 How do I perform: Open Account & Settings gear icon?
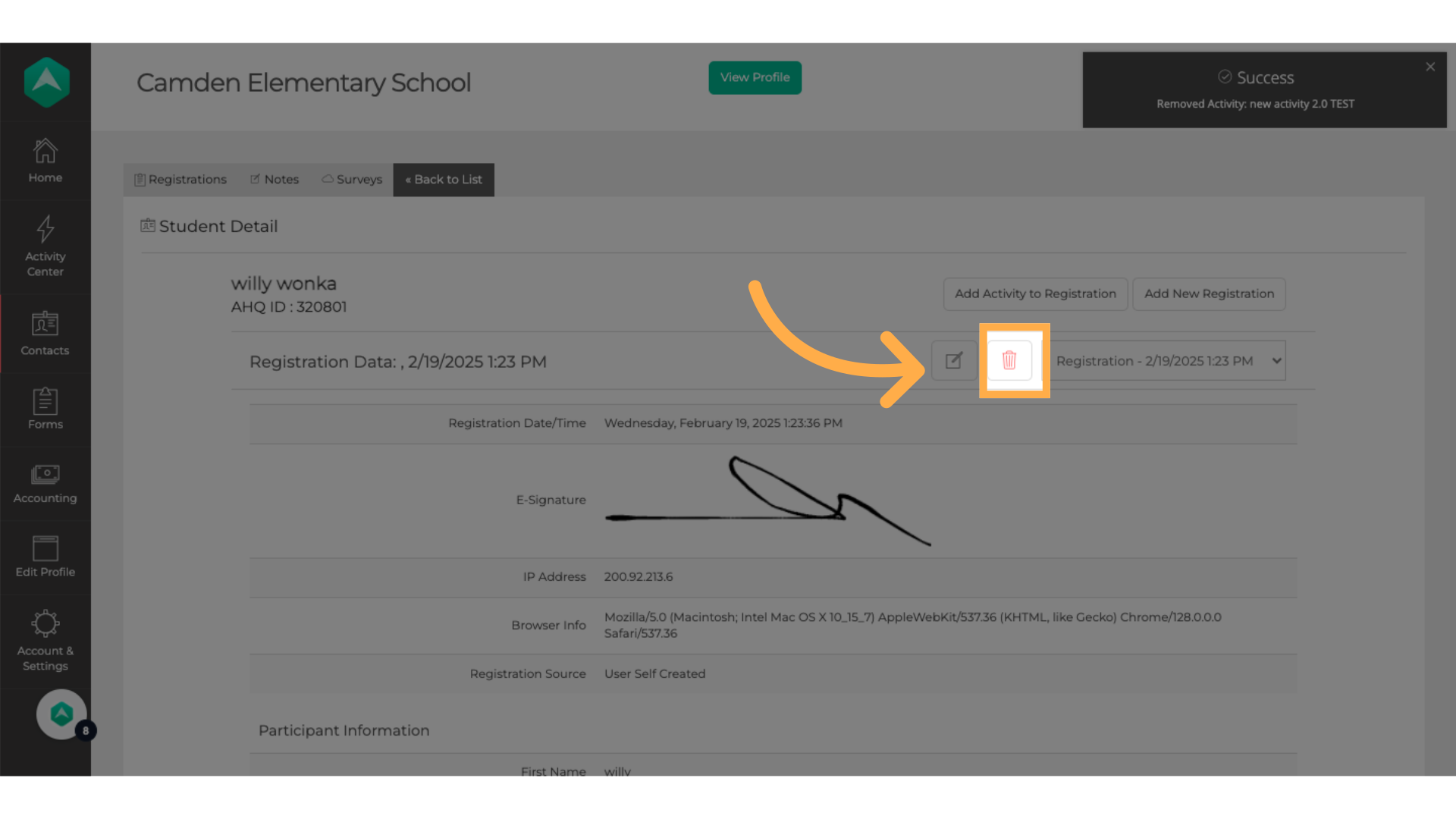[x=45, y=640]
